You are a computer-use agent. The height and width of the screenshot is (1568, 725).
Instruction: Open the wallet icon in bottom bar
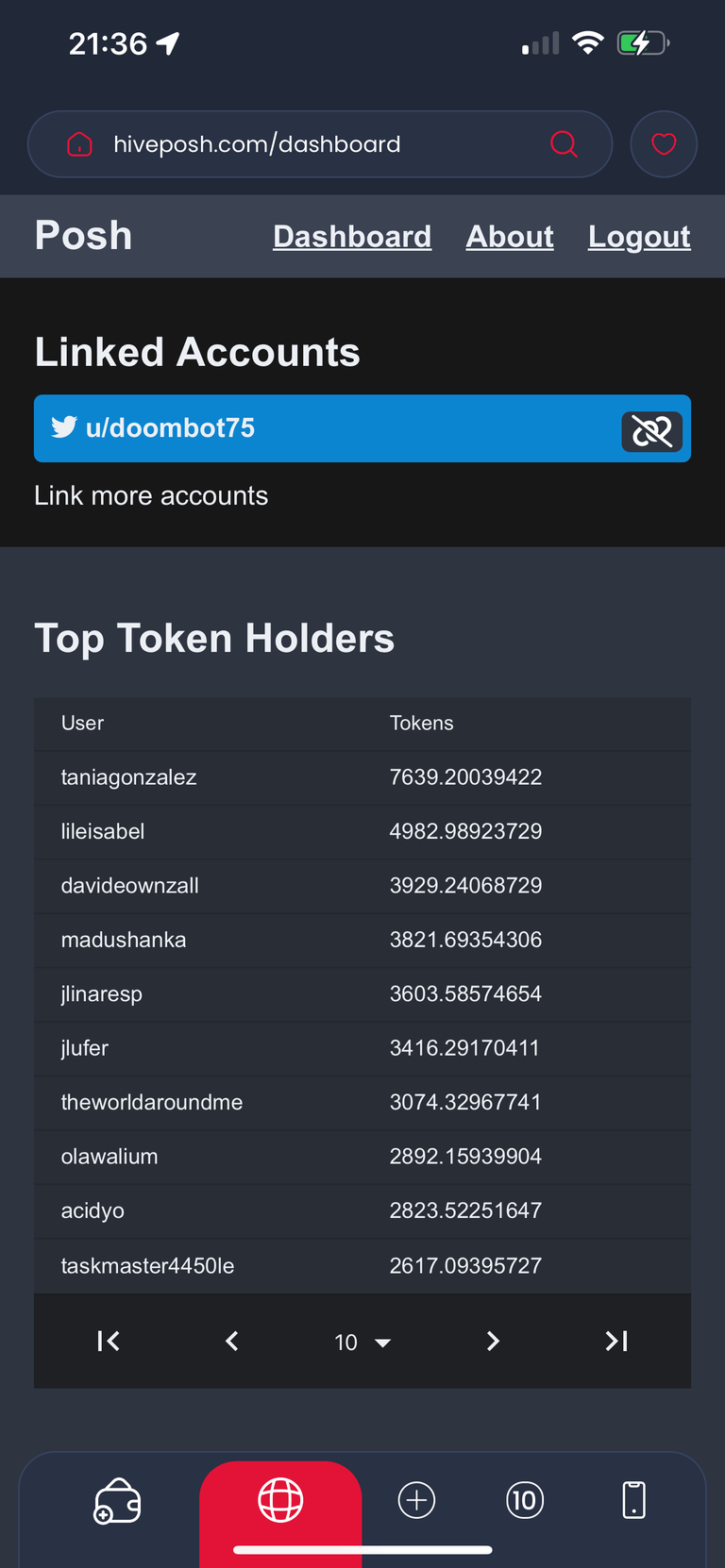pos(117,1500)
